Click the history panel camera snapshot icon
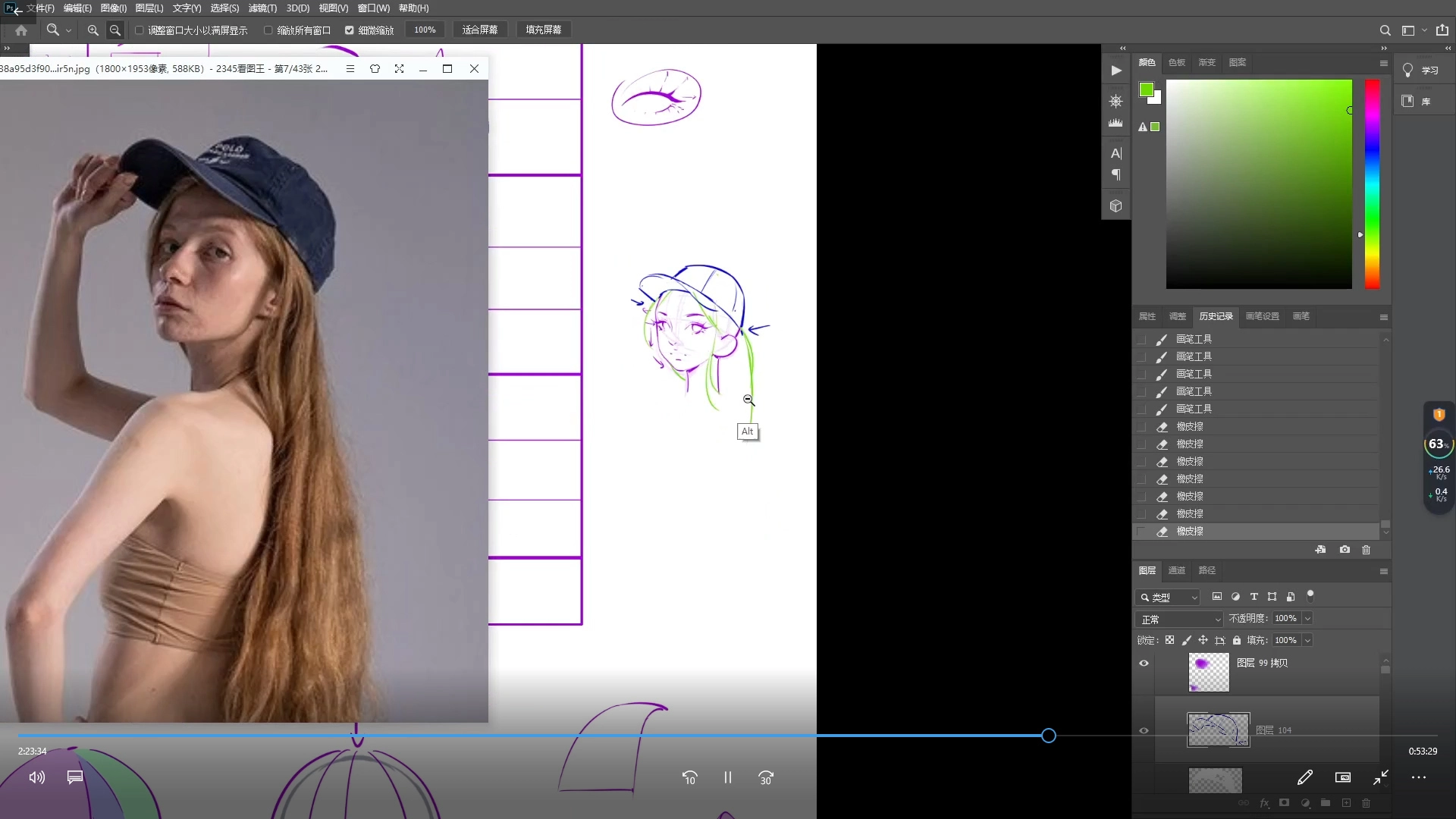 (x=1345, y=550)
